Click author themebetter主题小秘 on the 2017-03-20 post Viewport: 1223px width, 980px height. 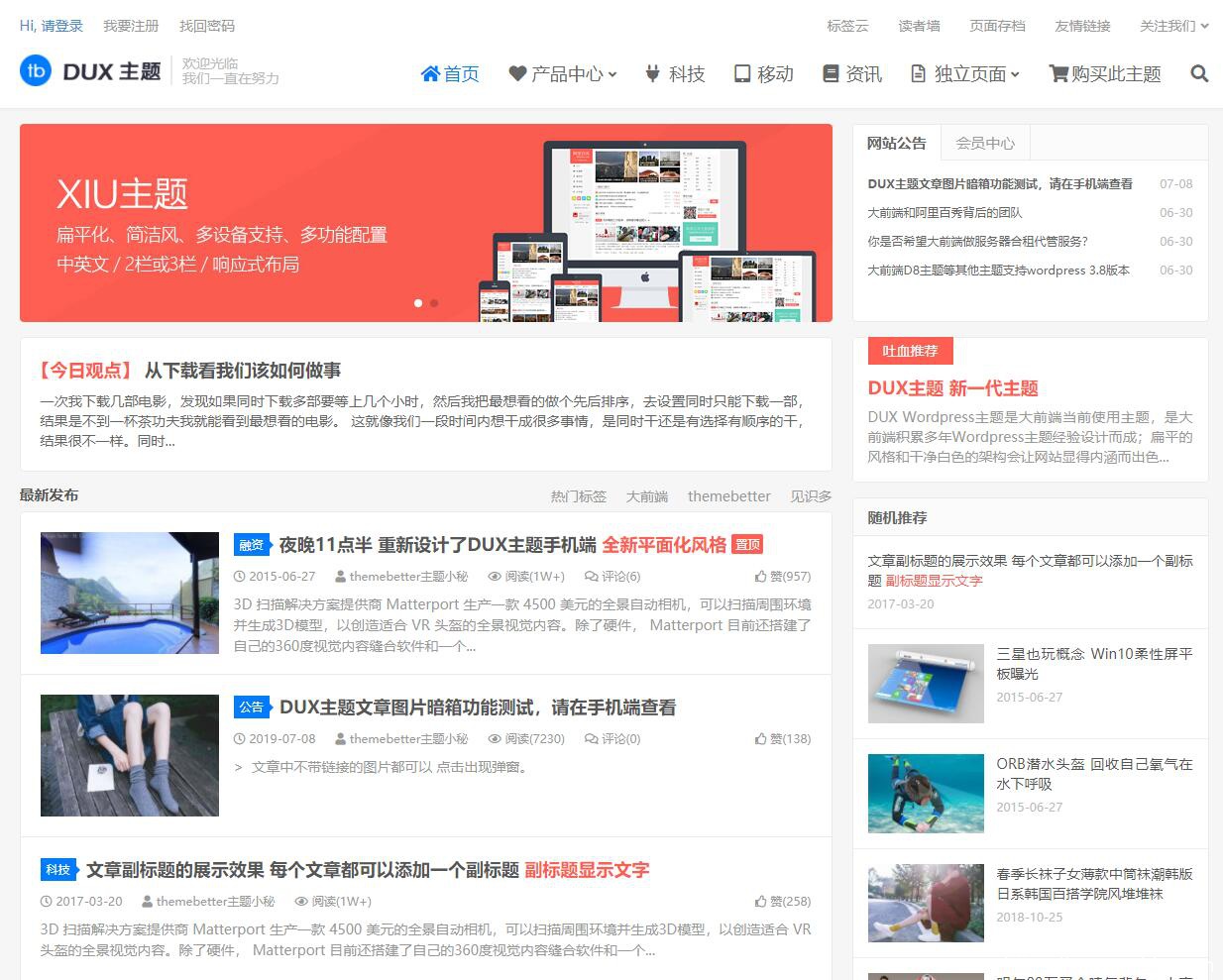click(215, 901)
